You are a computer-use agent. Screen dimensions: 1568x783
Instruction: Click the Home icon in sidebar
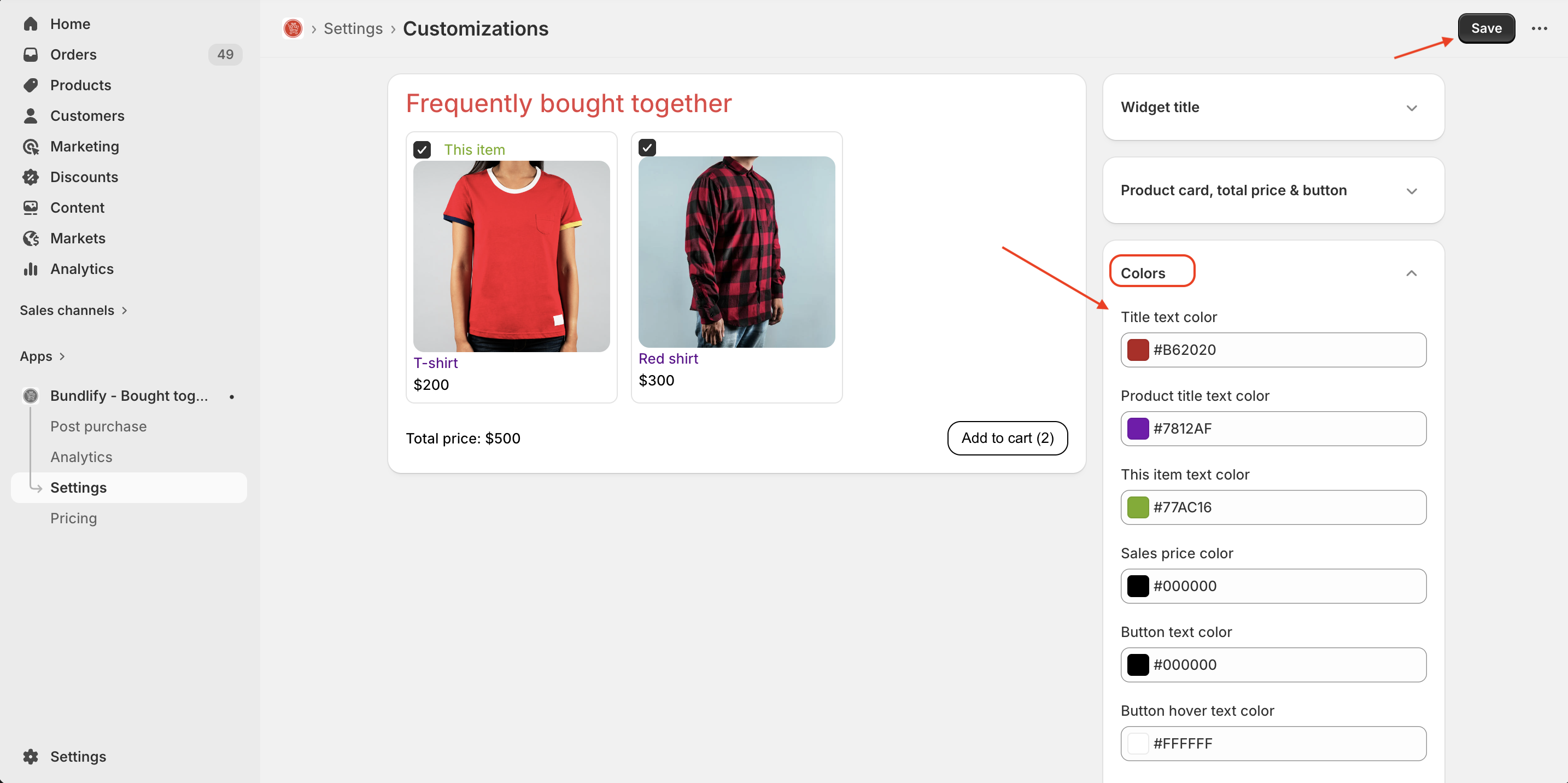[x=31, y=24]
